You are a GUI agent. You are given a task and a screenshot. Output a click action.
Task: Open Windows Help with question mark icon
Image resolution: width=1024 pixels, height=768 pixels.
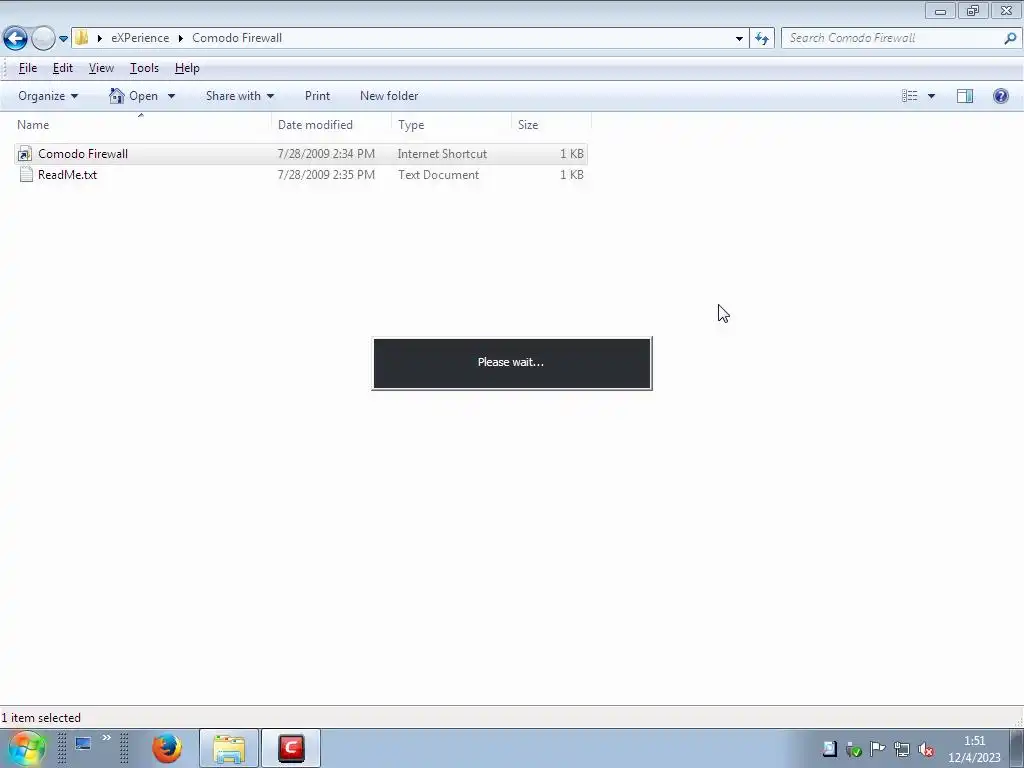(x=1000, y=96)
